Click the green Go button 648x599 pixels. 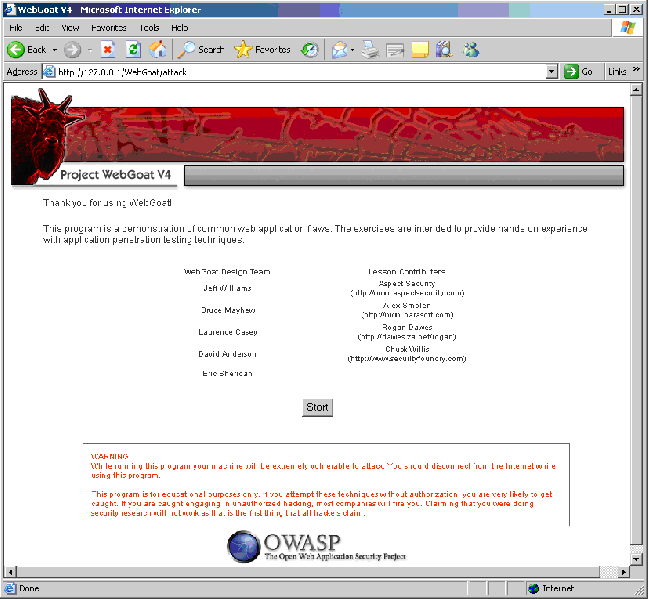pos(579,72)
